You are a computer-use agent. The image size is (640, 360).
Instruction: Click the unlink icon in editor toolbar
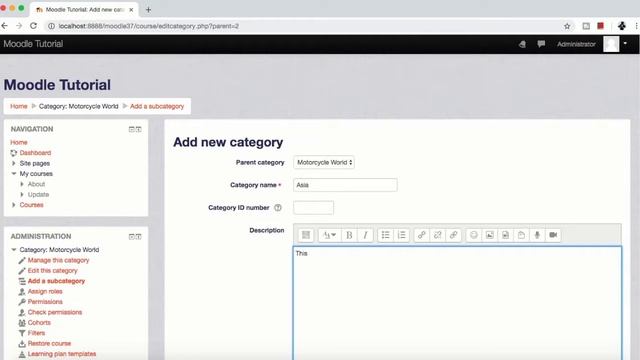click(x=438, y=235)
